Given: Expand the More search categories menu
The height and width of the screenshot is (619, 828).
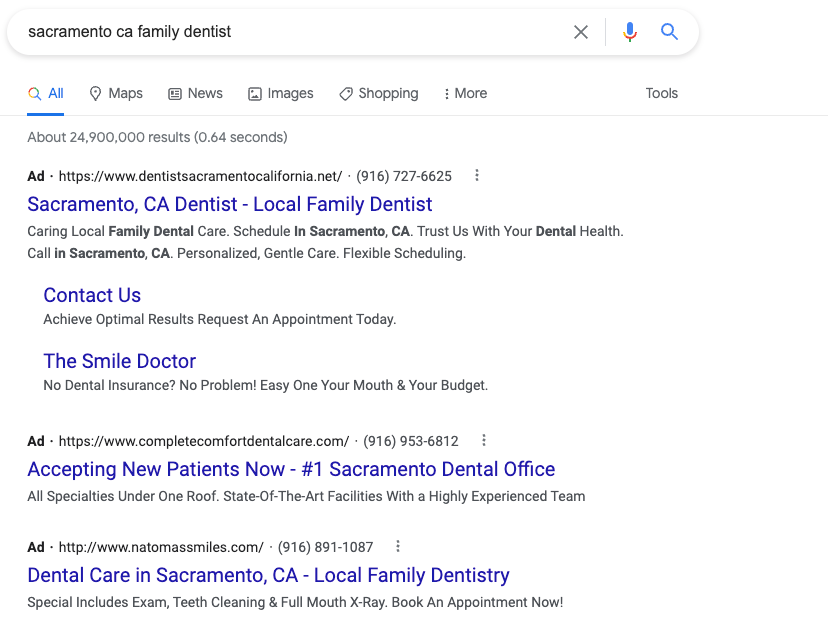Looking at the screenshot, I should pos(465,93).
